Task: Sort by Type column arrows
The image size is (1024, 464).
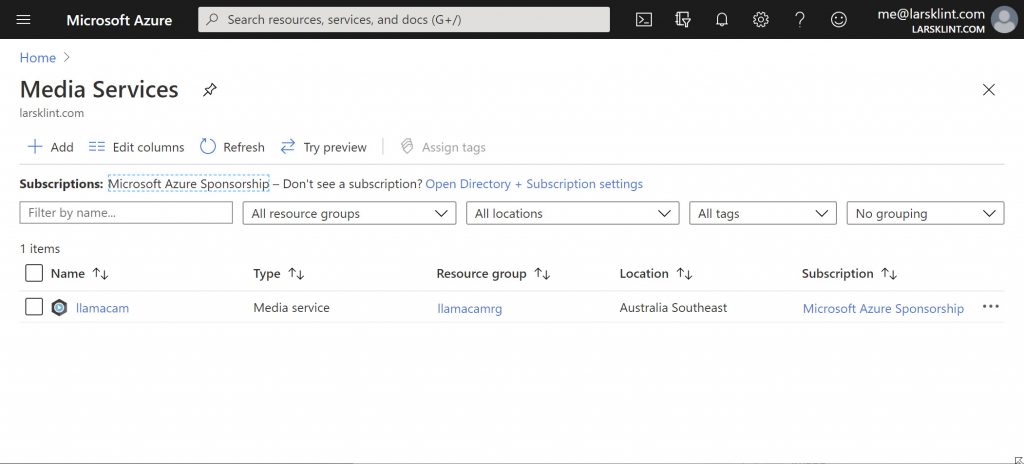Action: click(296, 274)
